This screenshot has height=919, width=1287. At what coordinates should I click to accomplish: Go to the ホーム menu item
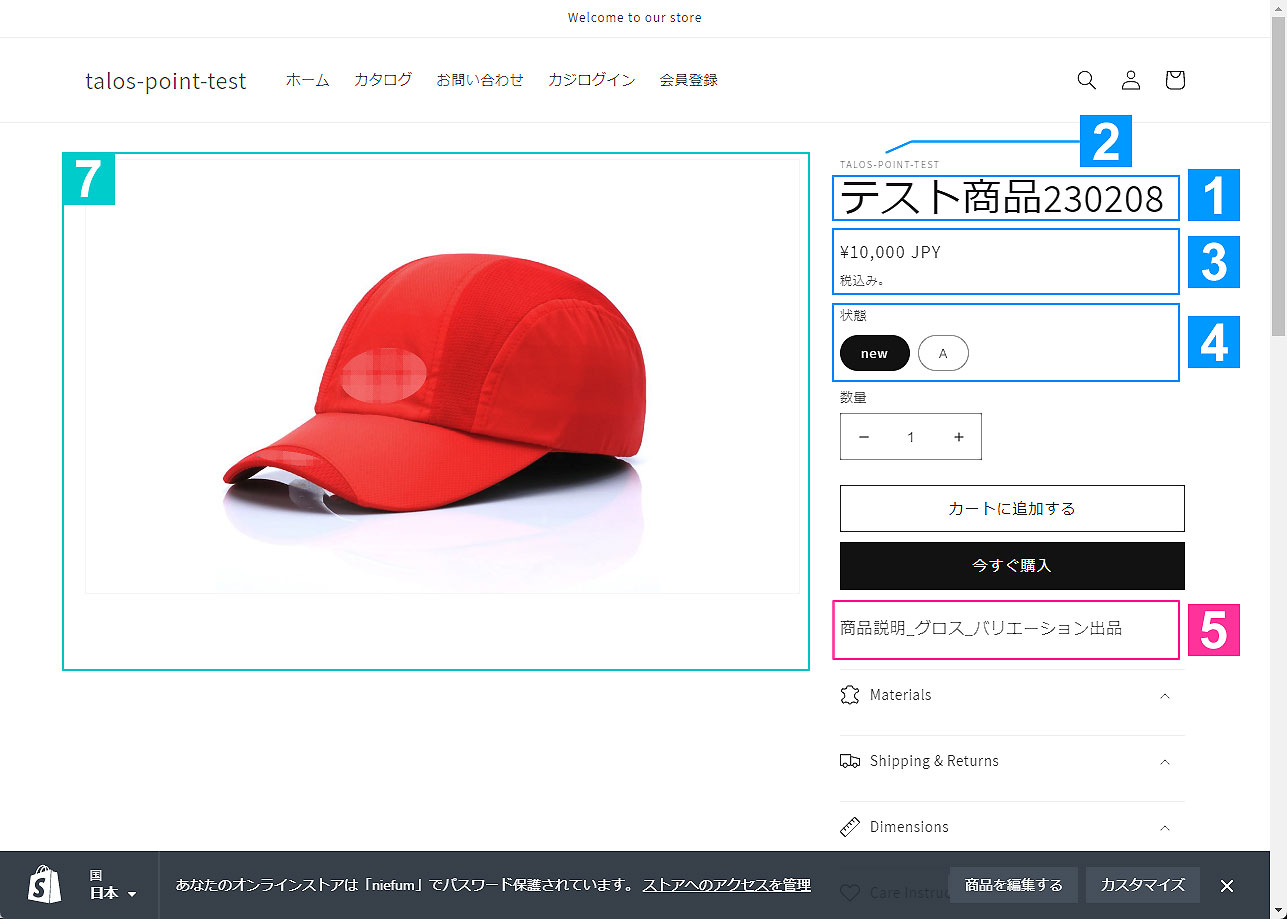coord(308,80)
